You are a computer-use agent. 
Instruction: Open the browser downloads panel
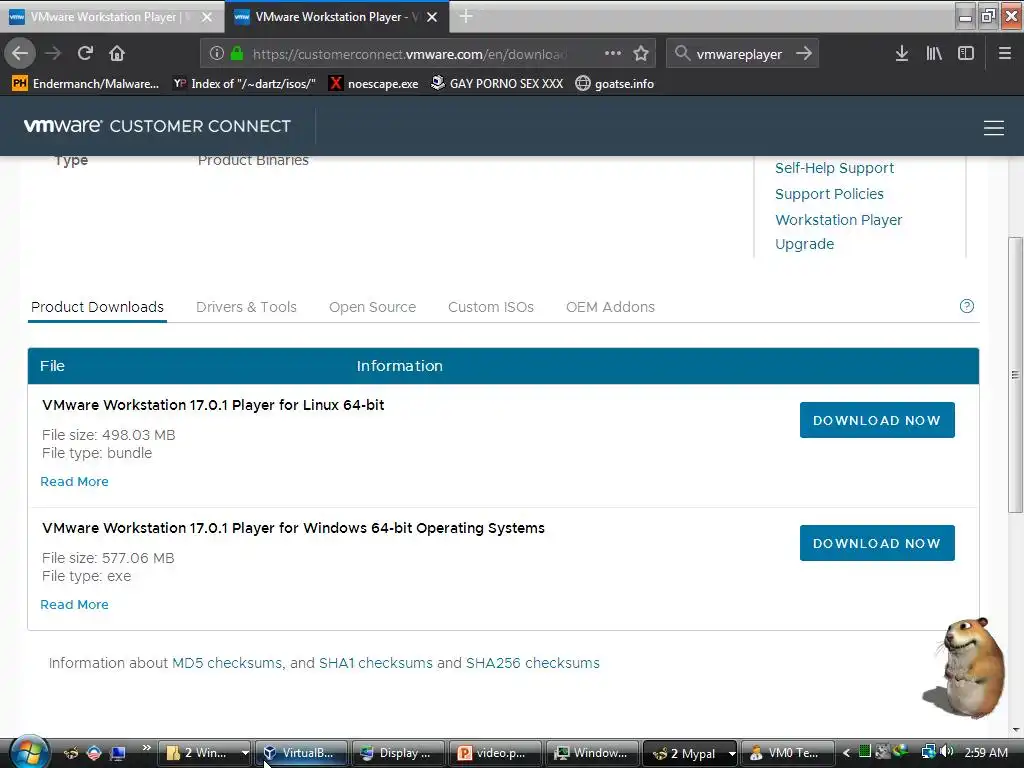pyautogui.click(x=901, y=53)
